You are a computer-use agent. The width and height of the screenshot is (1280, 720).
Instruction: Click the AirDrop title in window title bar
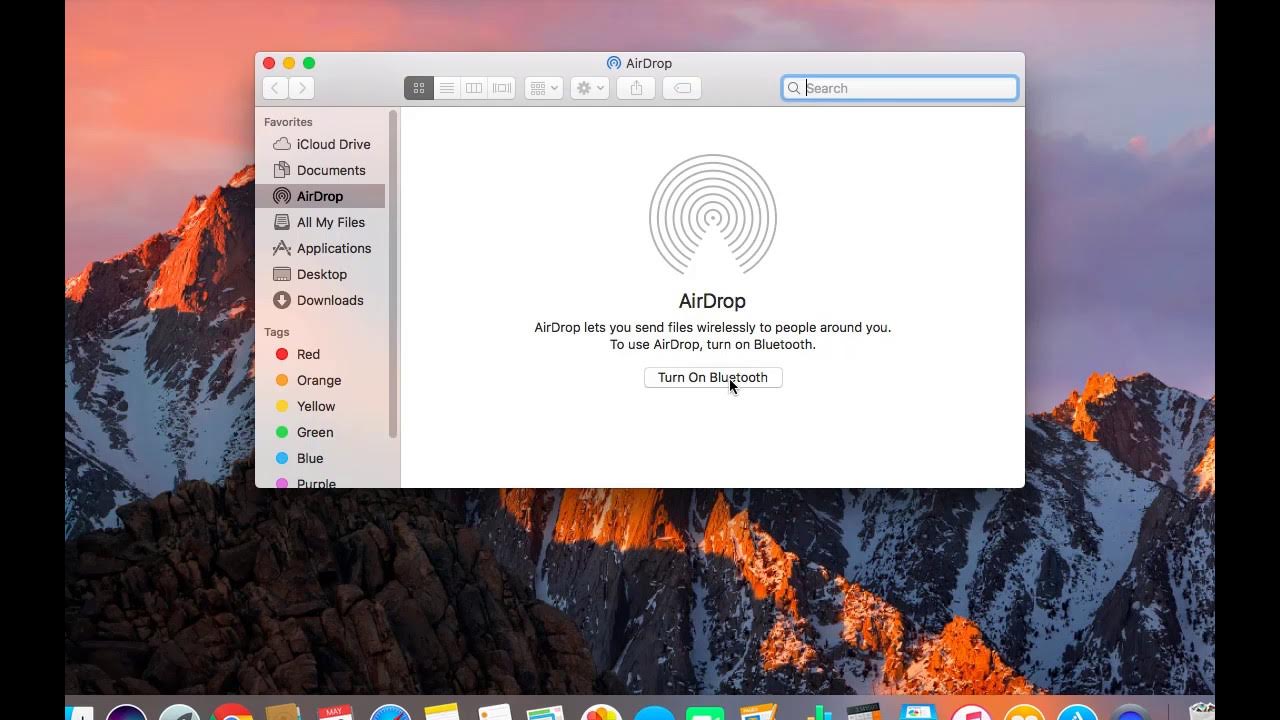click(649, 63)
